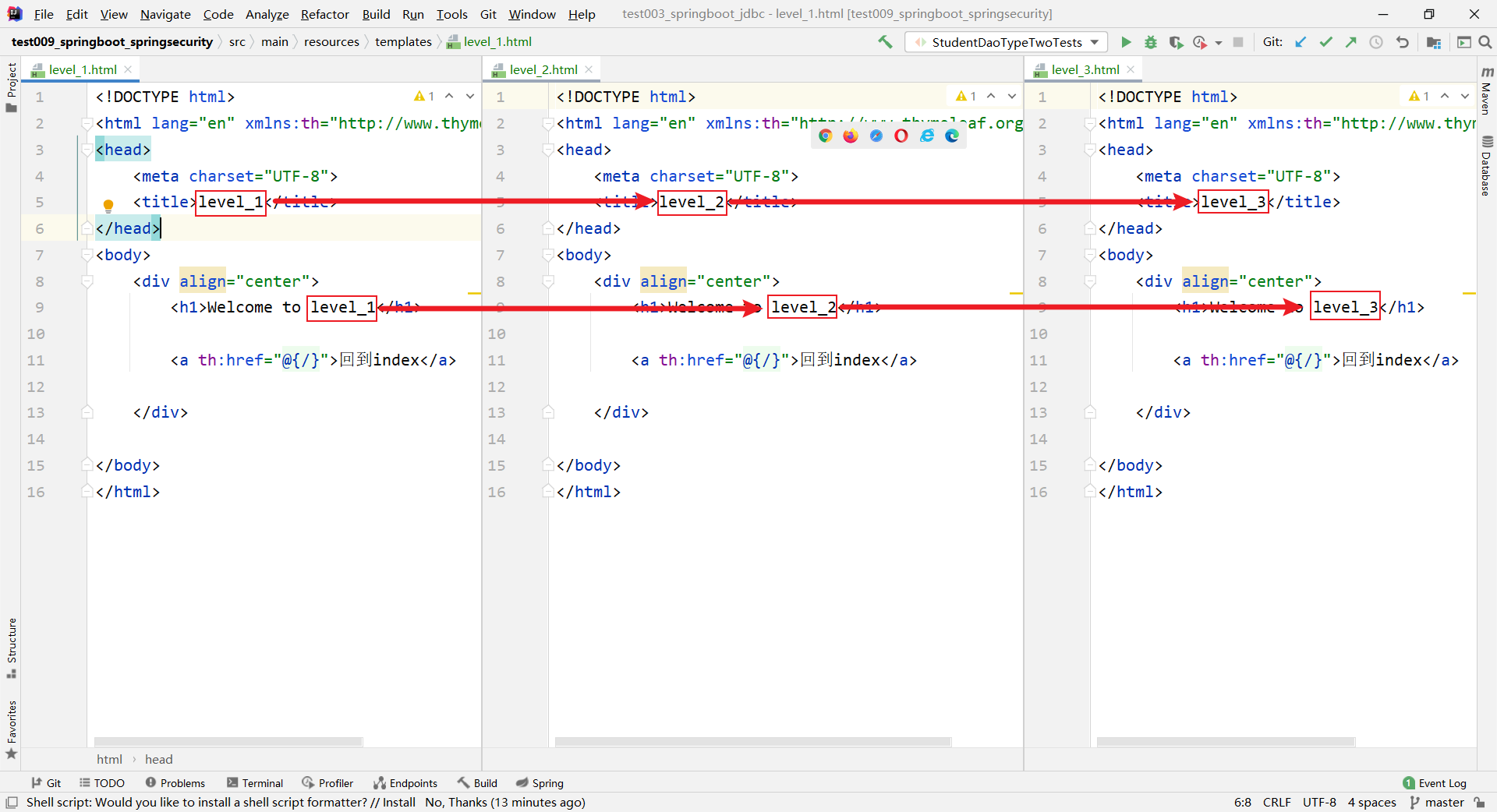1497x812 pixels.
Task: Commit changes with the Git checkmark icon
Action: click(x=1325, y=42)
